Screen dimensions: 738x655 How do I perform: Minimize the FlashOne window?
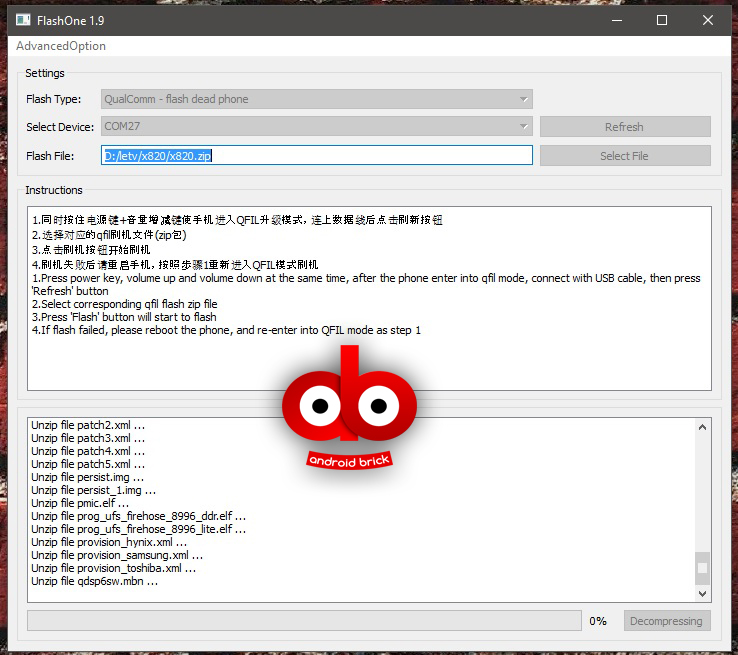tap(616, 19)
